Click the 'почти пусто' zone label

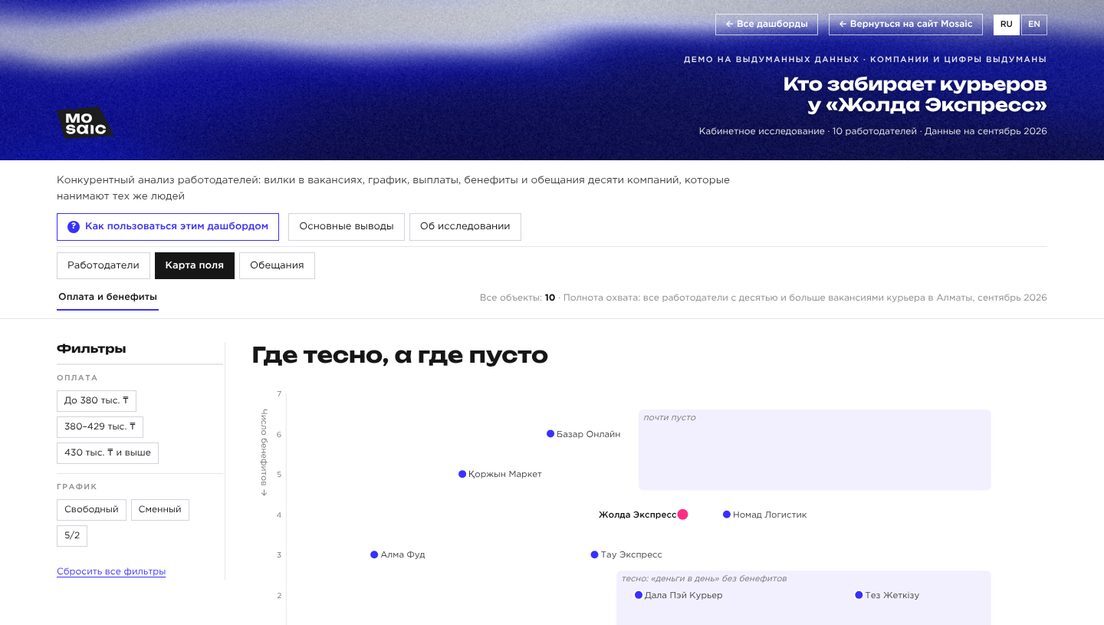click(670, 417)
